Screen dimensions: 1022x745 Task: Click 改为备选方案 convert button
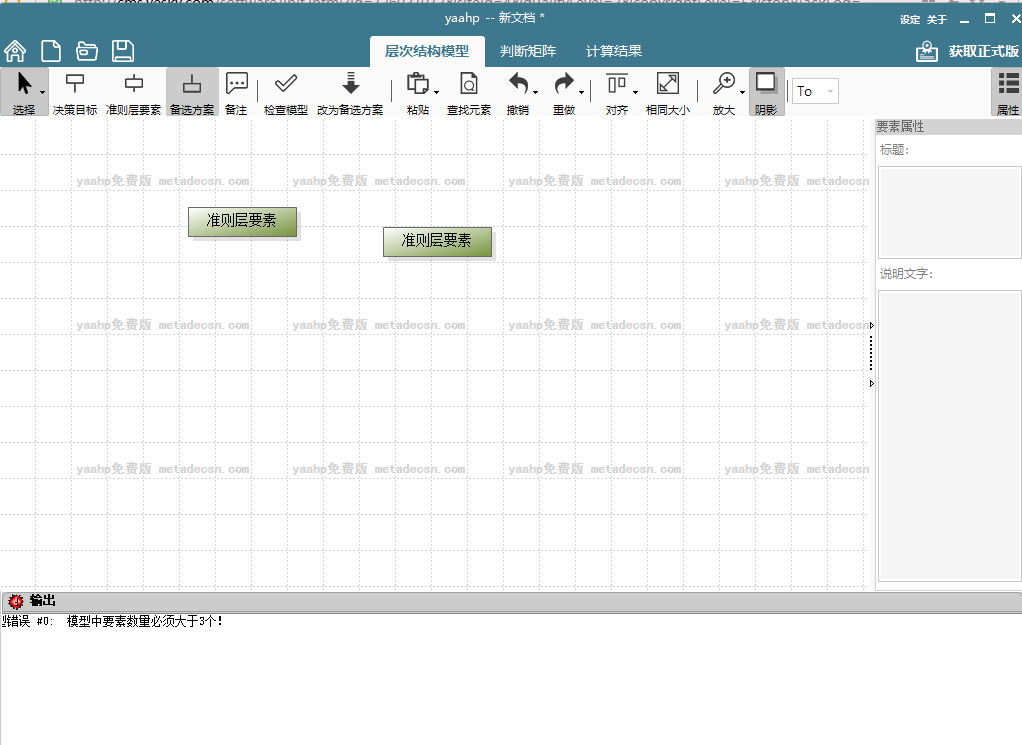click(350, 92)
